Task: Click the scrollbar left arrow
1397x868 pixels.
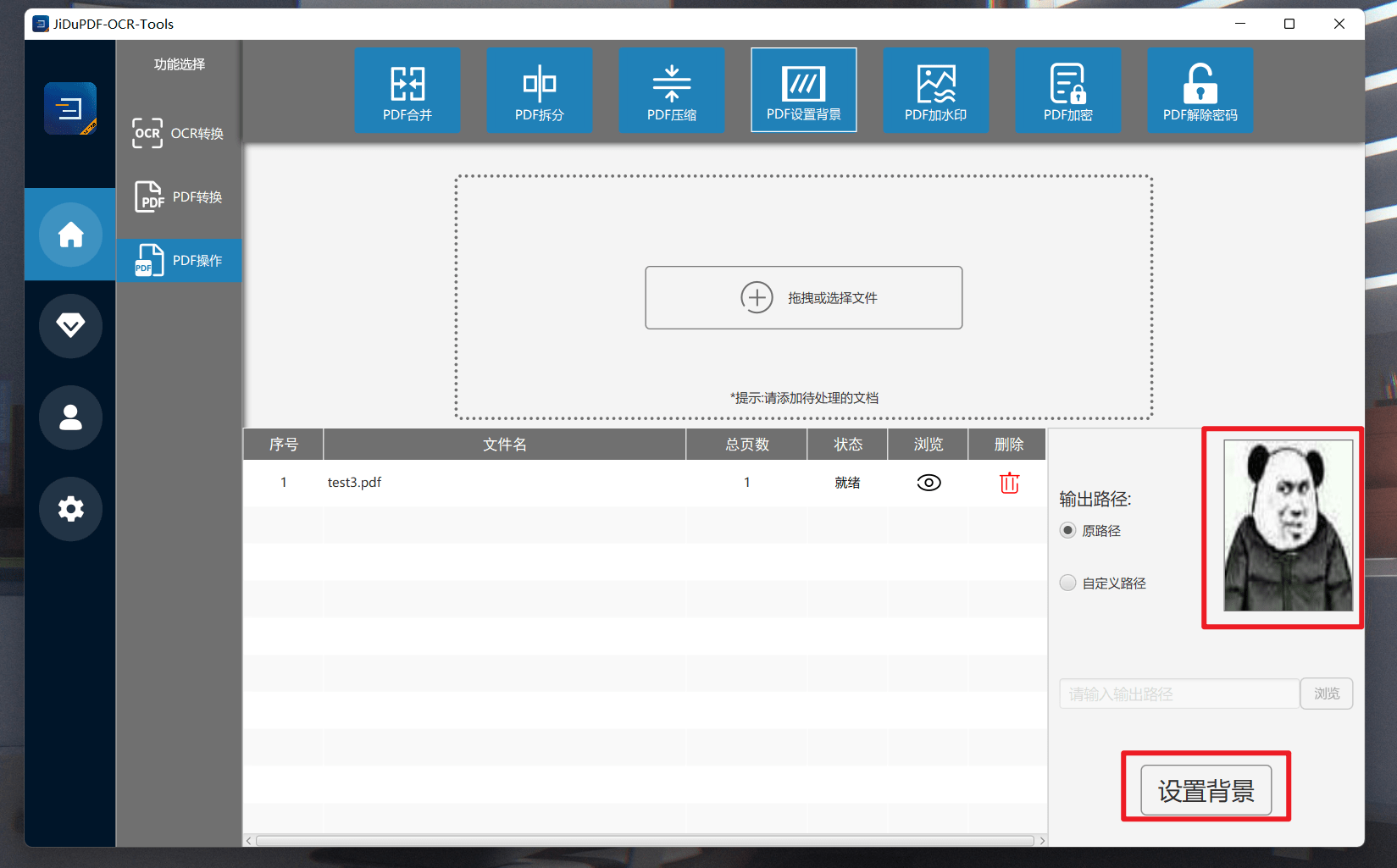Action: tap(248, 841)
